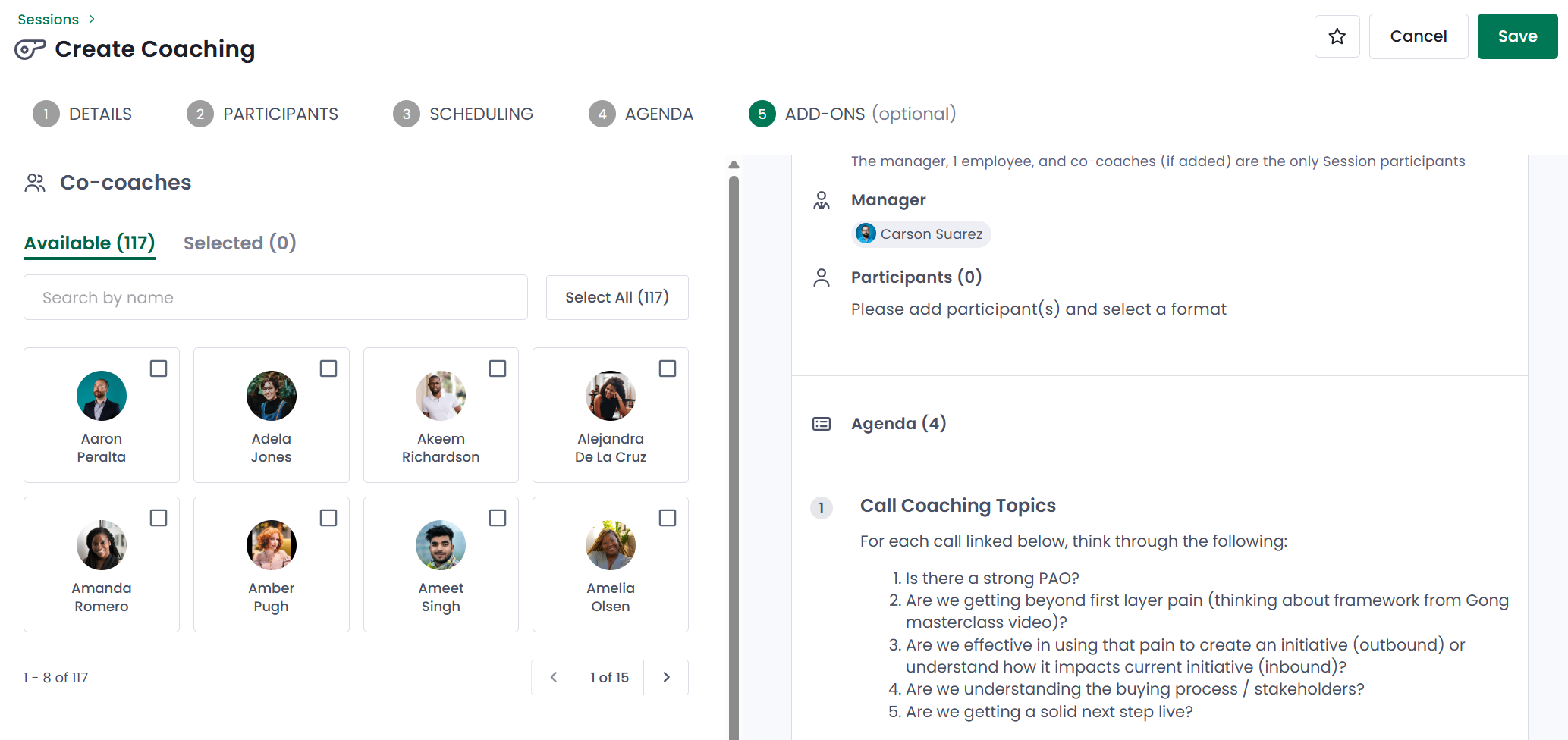Click the step 5 Add-ons circle

[762, 114]
